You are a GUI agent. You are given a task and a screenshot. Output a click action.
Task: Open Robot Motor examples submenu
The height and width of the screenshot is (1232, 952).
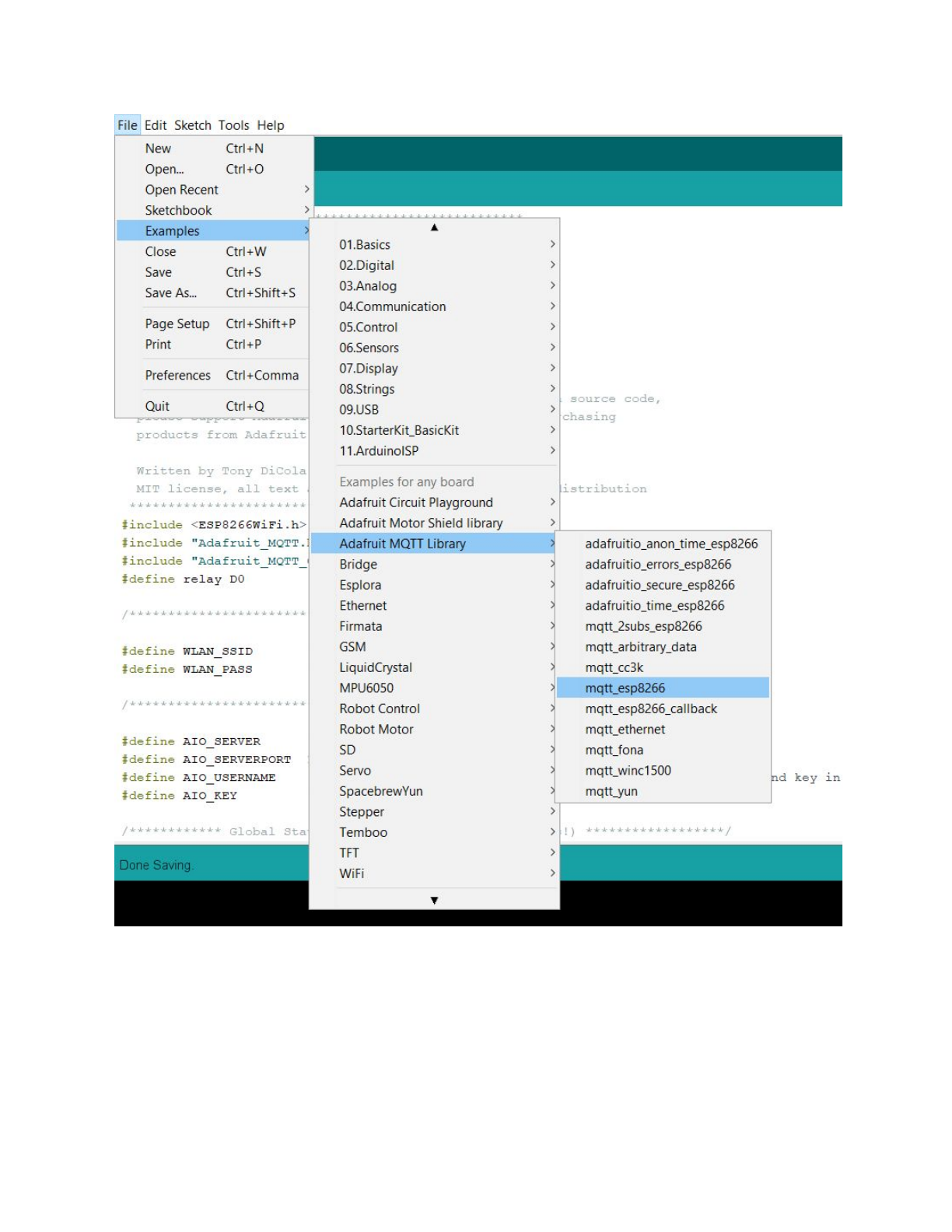coord(434,729)
